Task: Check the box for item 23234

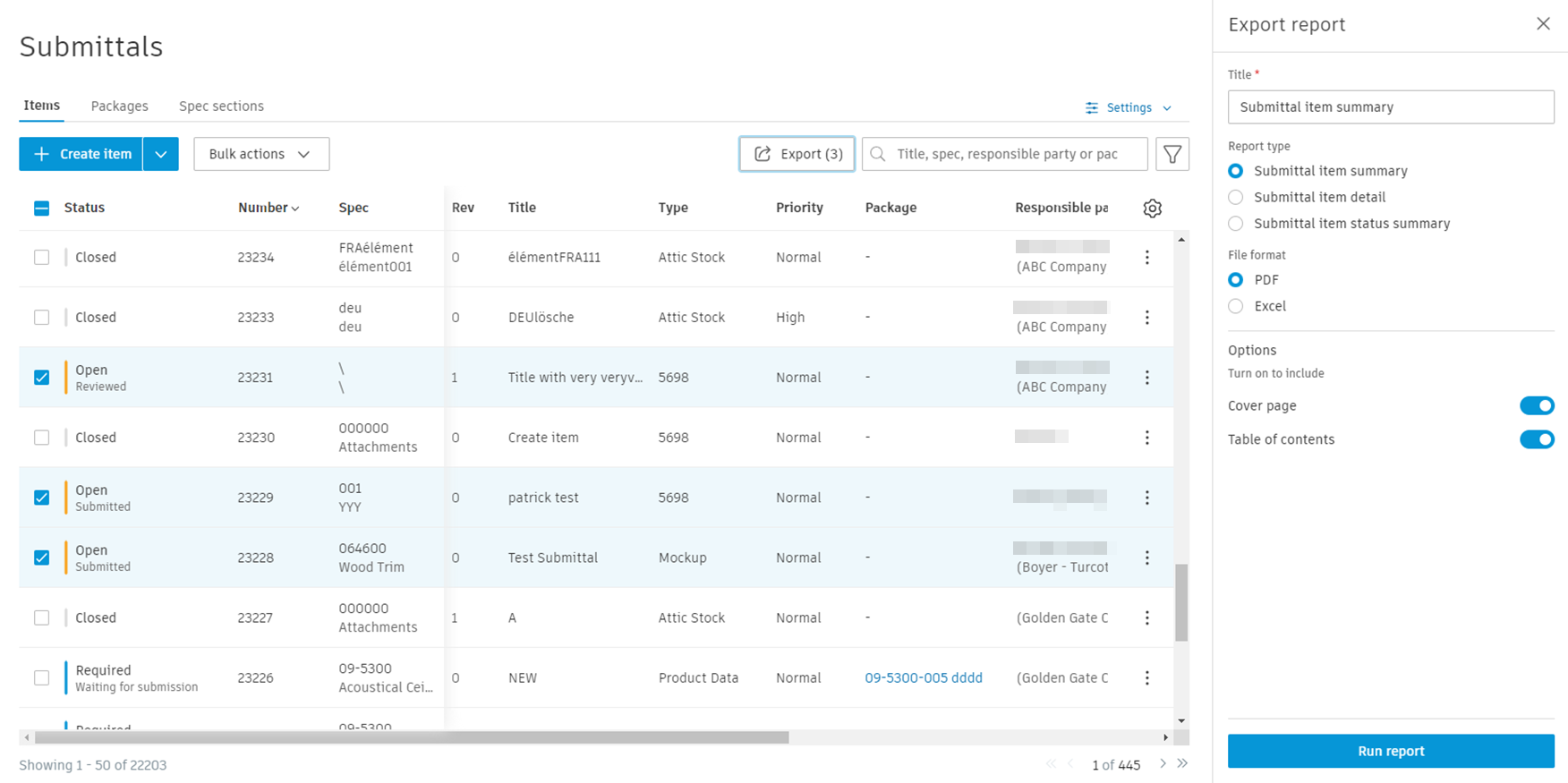Action: click(41, 258)
